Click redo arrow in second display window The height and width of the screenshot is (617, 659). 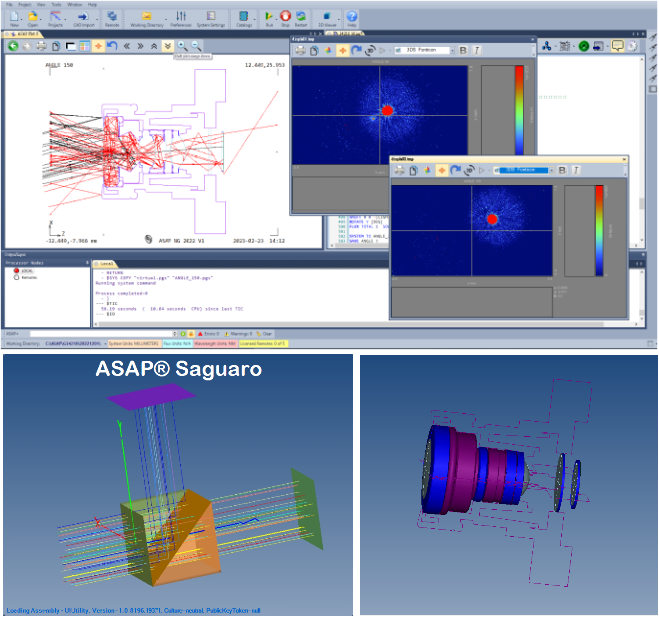click(x=455, y=170)
